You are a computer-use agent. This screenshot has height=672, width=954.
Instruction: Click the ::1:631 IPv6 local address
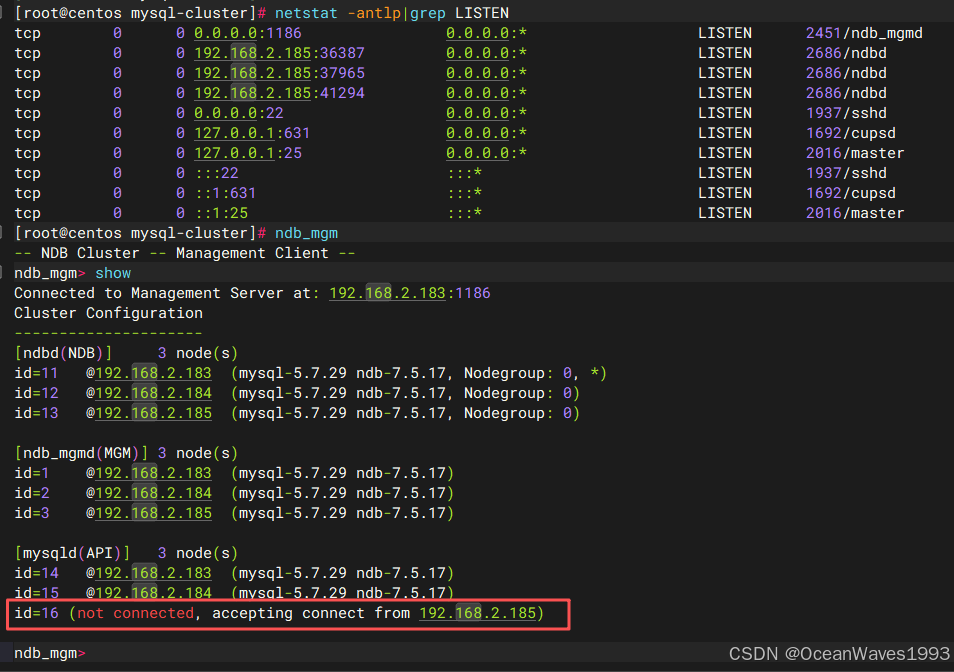[x=225, y=193]
